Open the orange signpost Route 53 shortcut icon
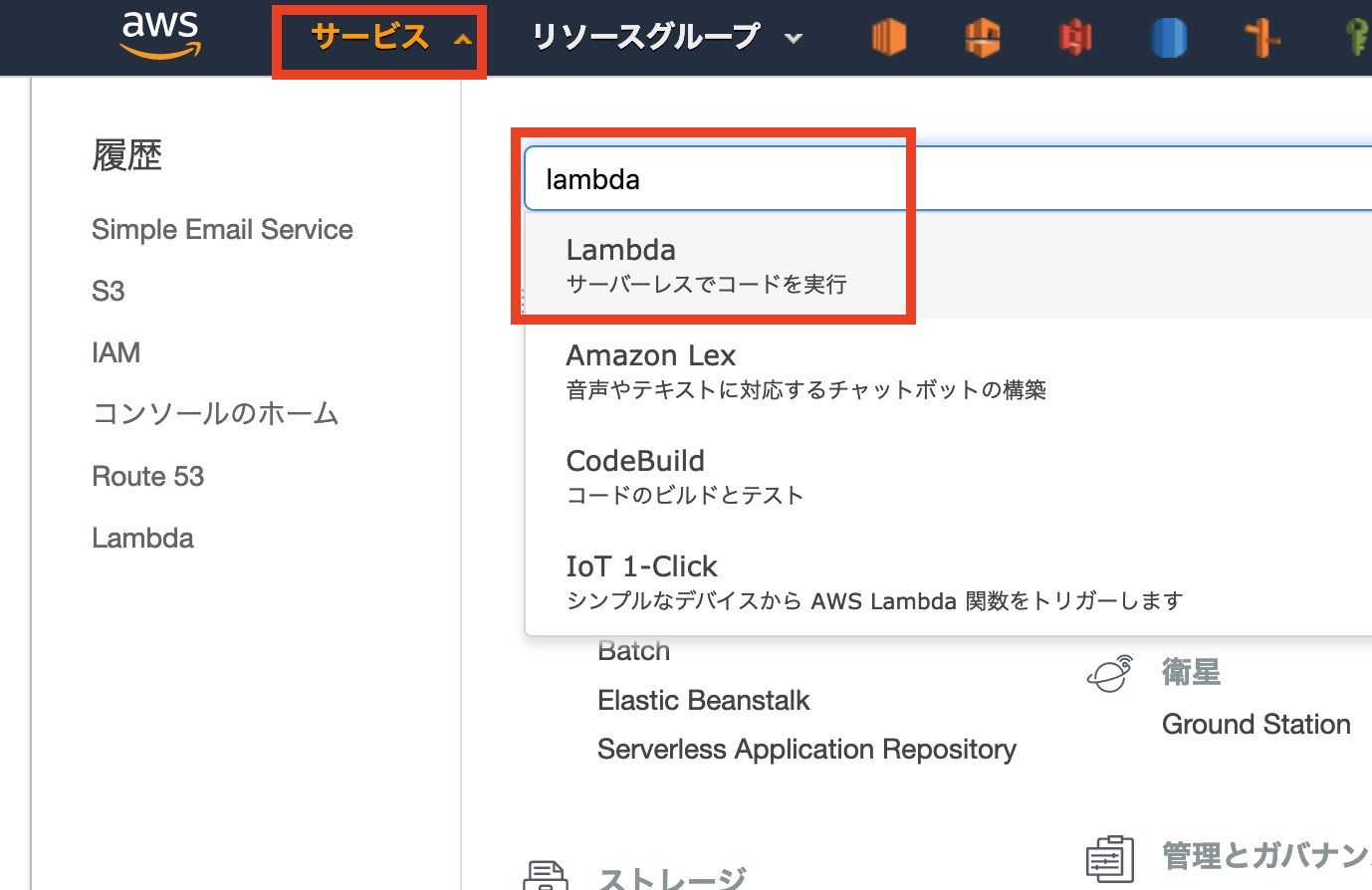Viewport: 1372px width, 890px height. [1262, 38]
